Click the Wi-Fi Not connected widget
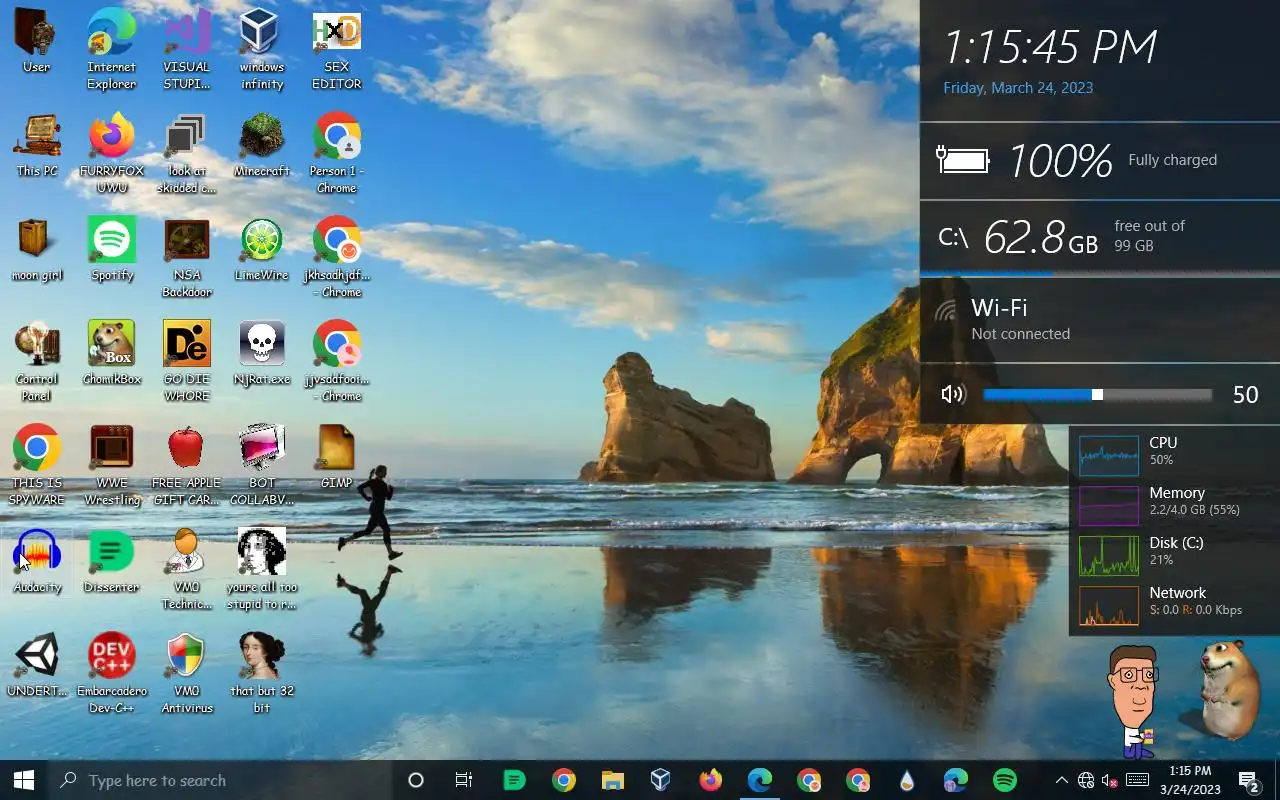The width and height of the screenshot is (1280, 800). (1100, 319)
